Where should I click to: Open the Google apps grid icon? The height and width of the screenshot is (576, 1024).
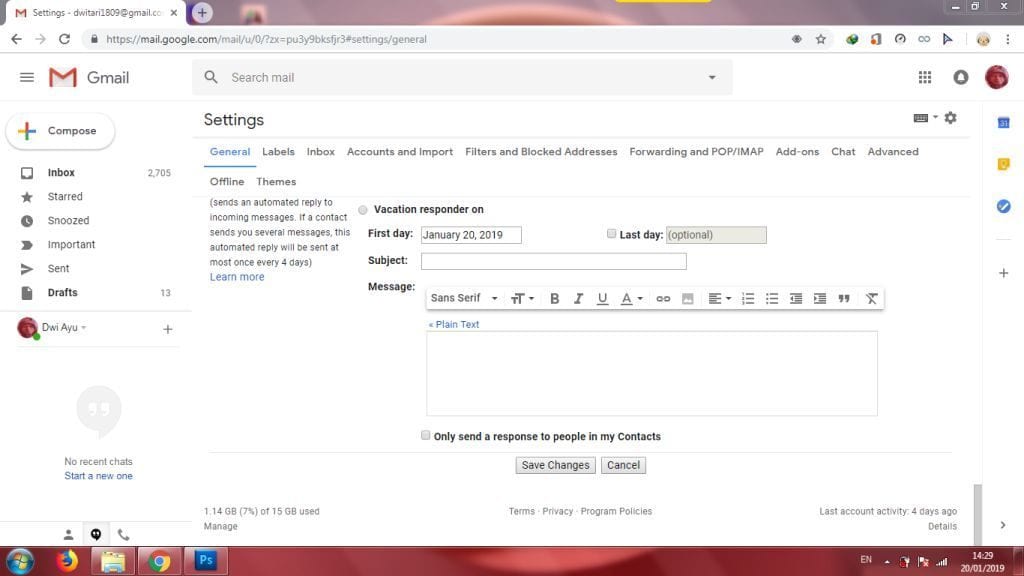925,77
